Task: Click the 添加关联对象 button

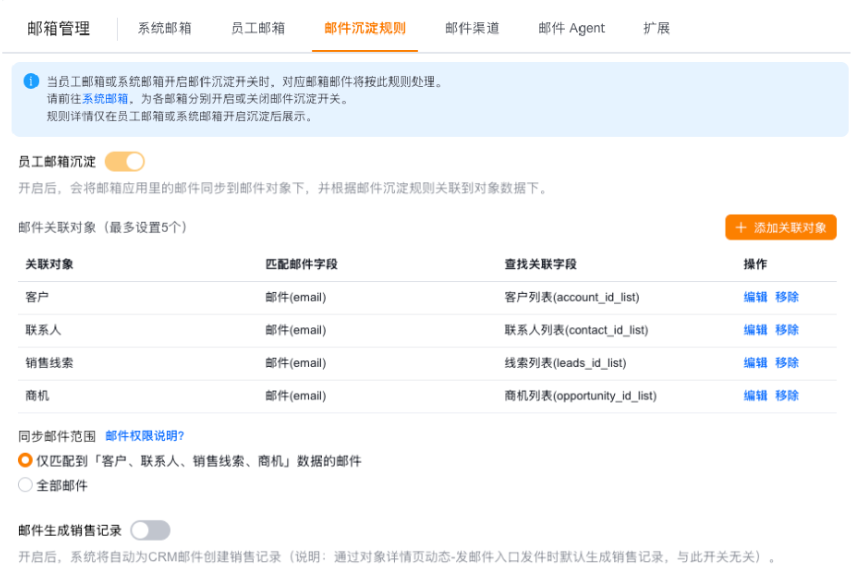Action: click(x=780, y=227)
